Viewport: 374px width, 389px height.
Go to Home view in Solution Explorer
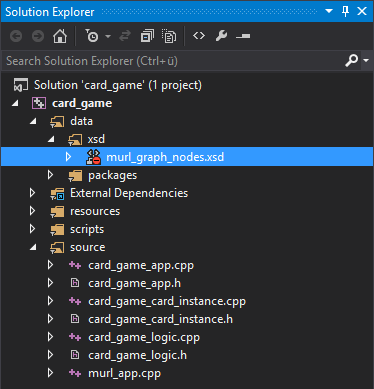(60, 36)
